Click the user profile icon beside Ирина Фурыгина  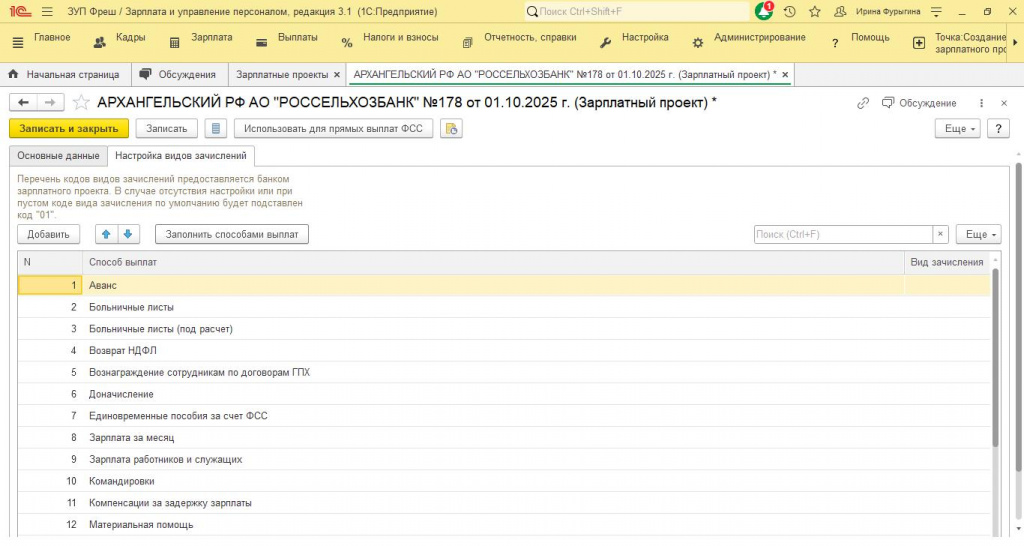[840, 11]
